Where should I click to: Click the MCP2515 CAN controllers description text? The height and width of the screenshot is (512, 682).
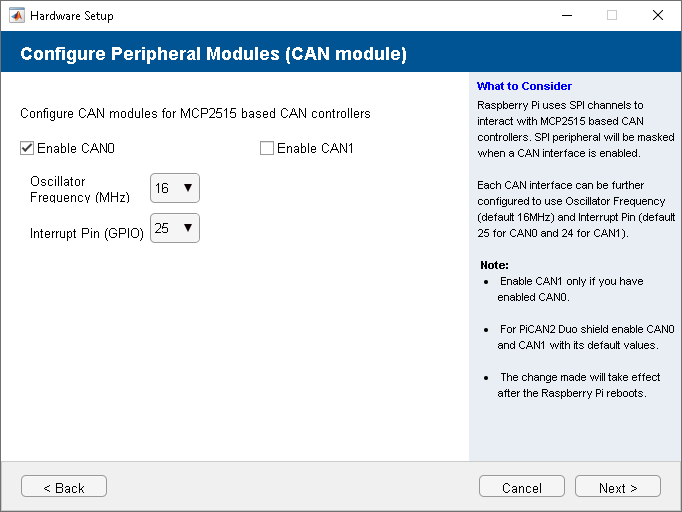point(195,113)
